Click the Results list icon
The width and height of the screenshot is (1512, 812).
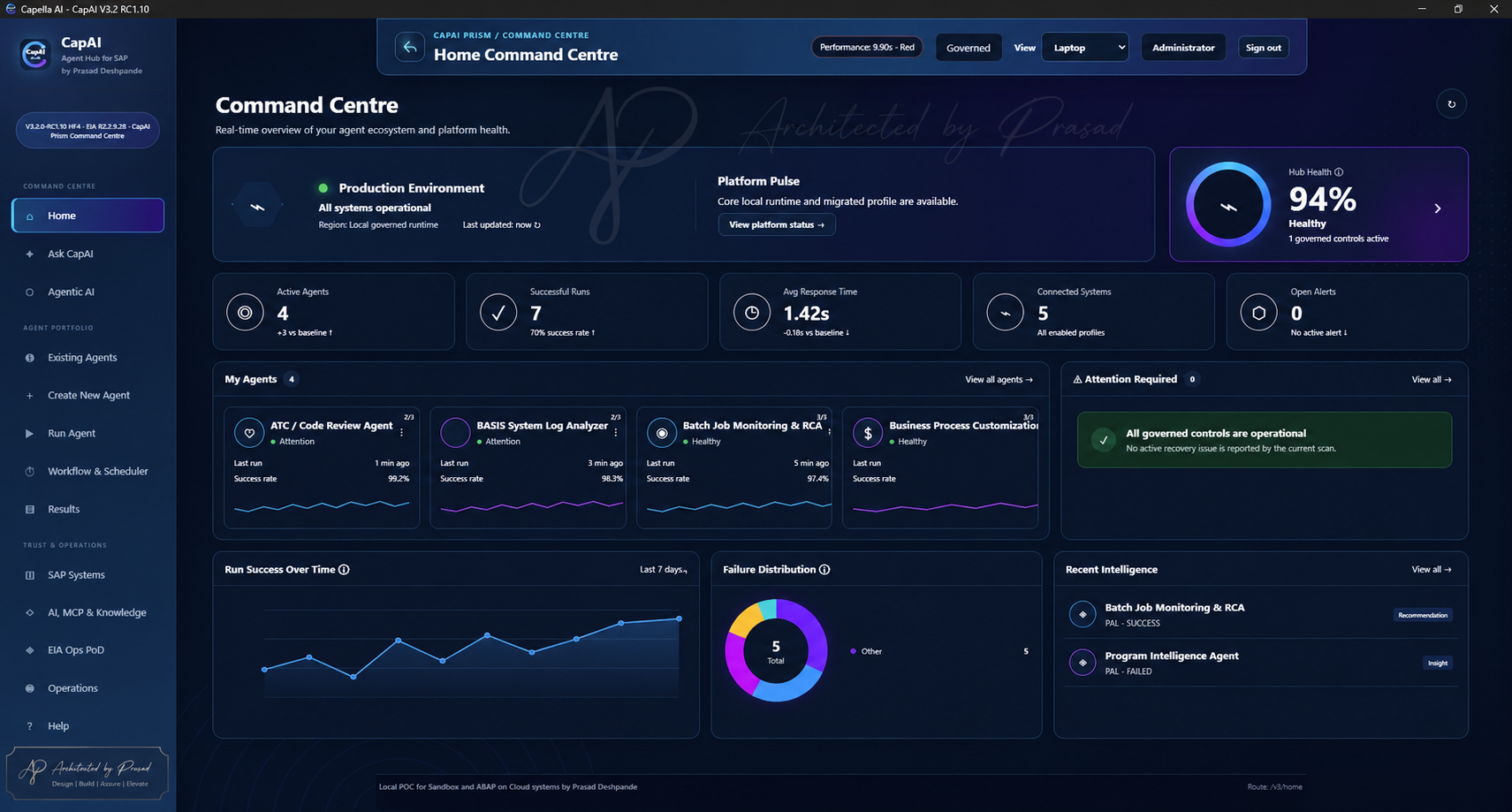click(29, 510)
